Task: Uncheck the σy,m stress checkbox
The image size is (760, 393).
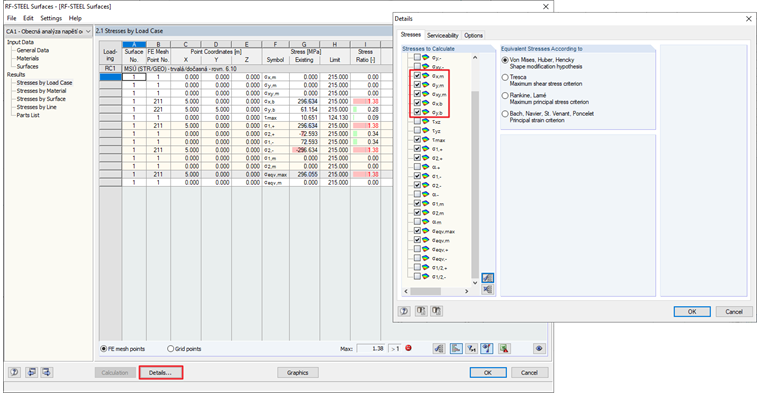Action: pyautogui.click(x=417, y=85)
